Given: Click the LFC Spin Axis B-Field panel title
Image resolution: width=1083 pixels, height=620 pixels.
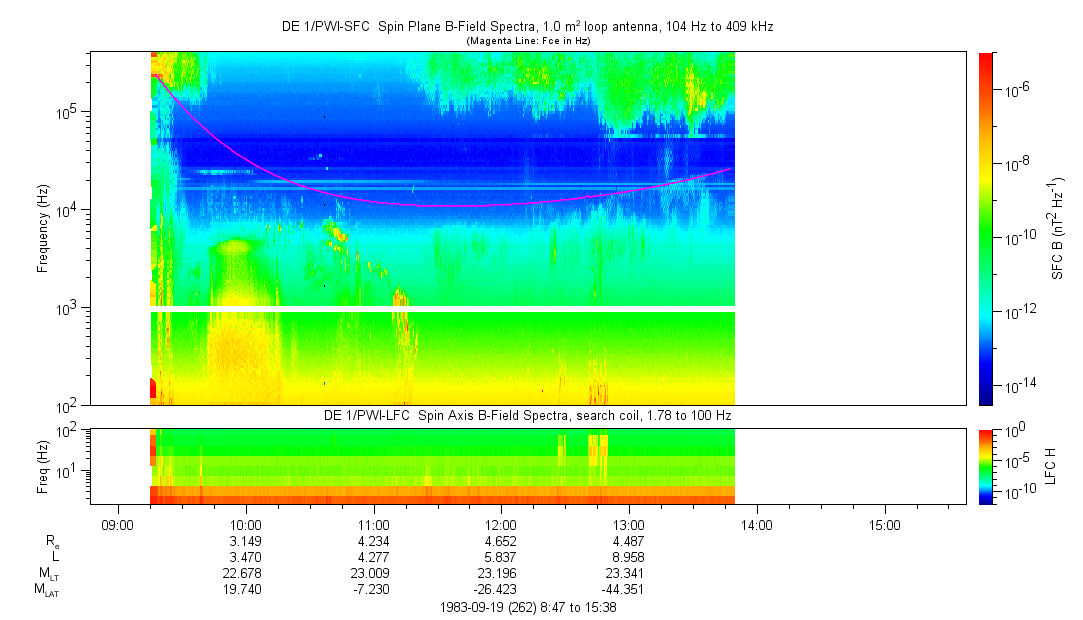Looking at the screenshot, I should pyautogui.click(x=526, y=415).
